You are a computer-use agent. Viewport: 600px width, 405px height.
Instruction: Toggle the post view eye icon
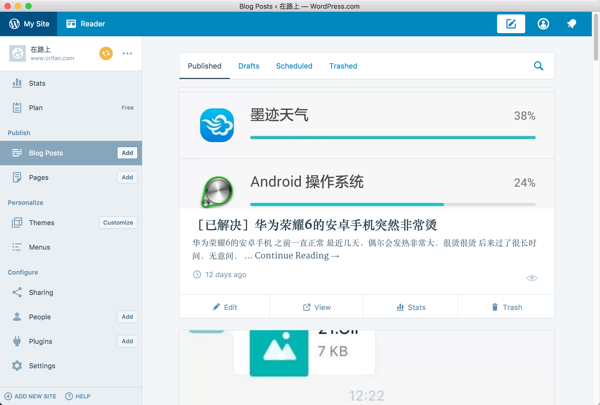click(532, 278)
